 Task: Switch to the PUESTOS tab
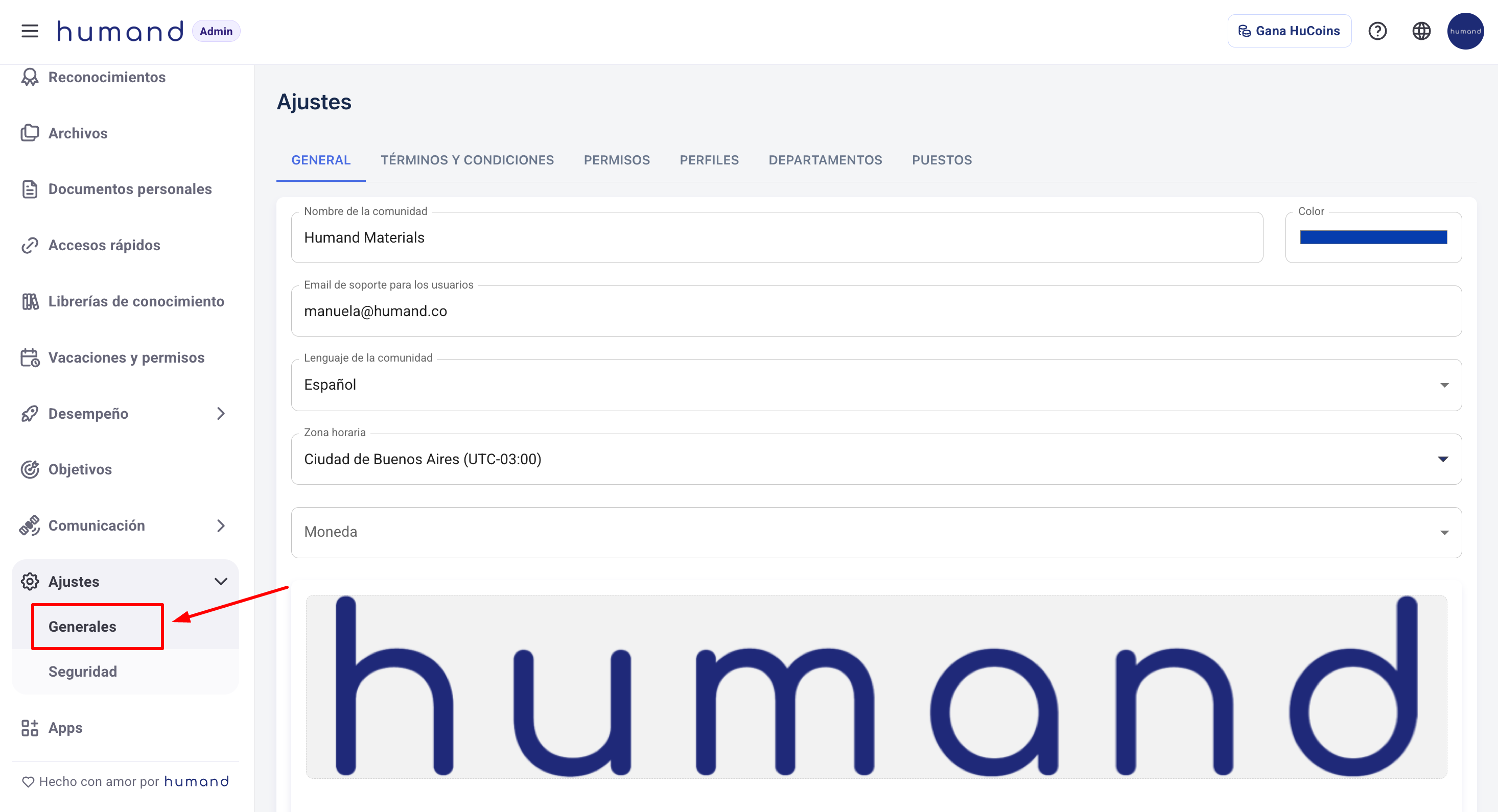point(942,160)
